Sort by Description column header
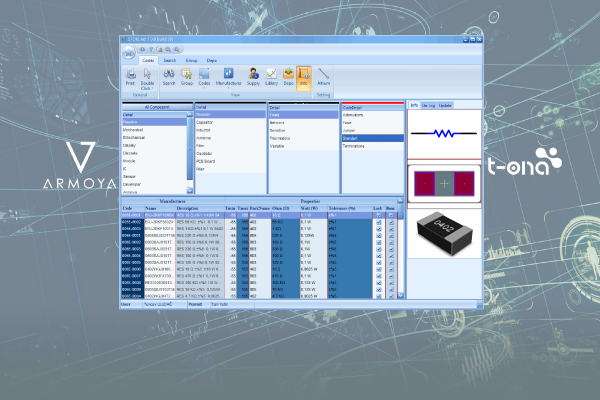This screenshot has height=400, width=600. pyautogui.click(x=200, y=208)
